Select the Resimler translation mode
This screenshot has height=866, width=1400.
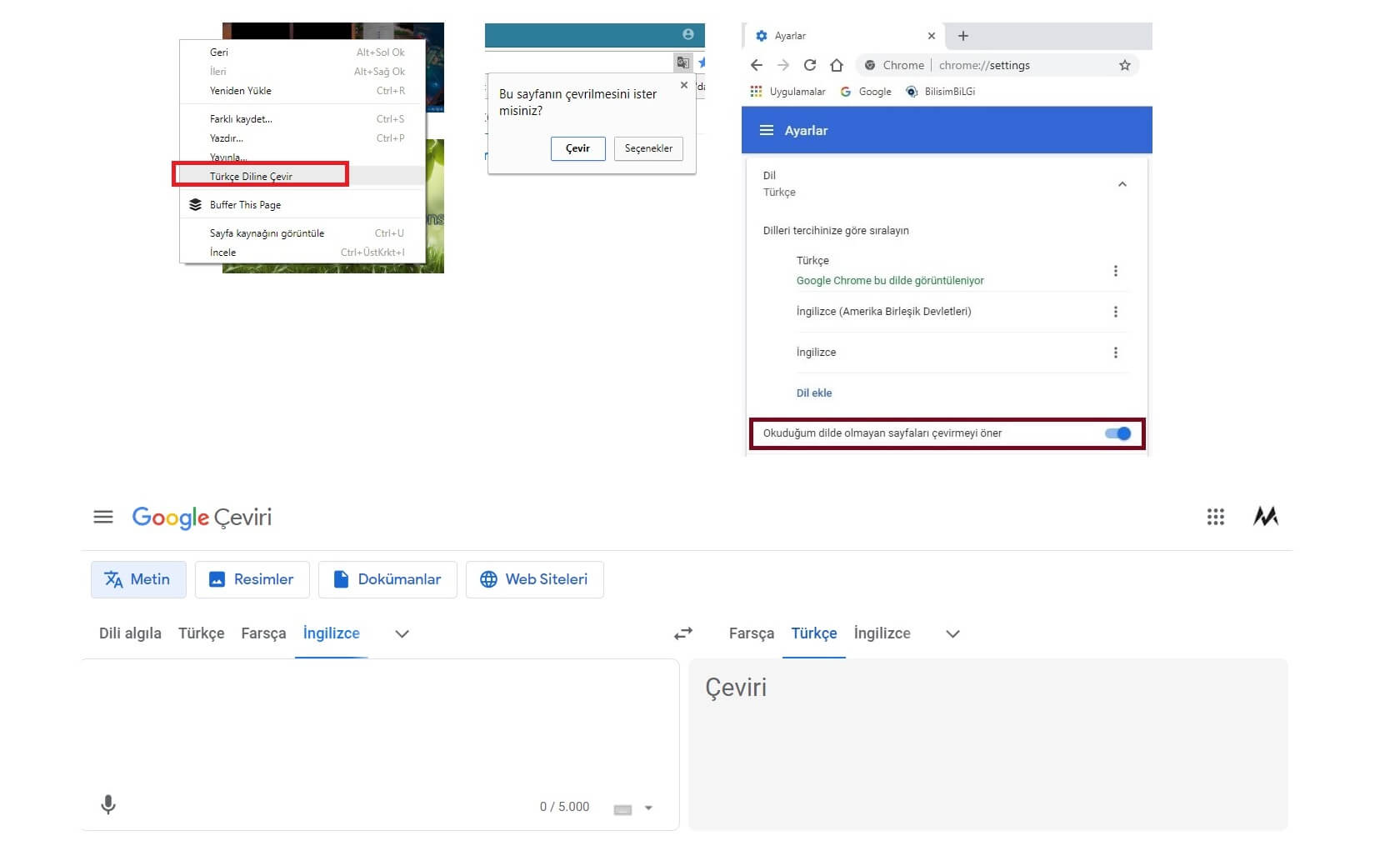[252, 579]
